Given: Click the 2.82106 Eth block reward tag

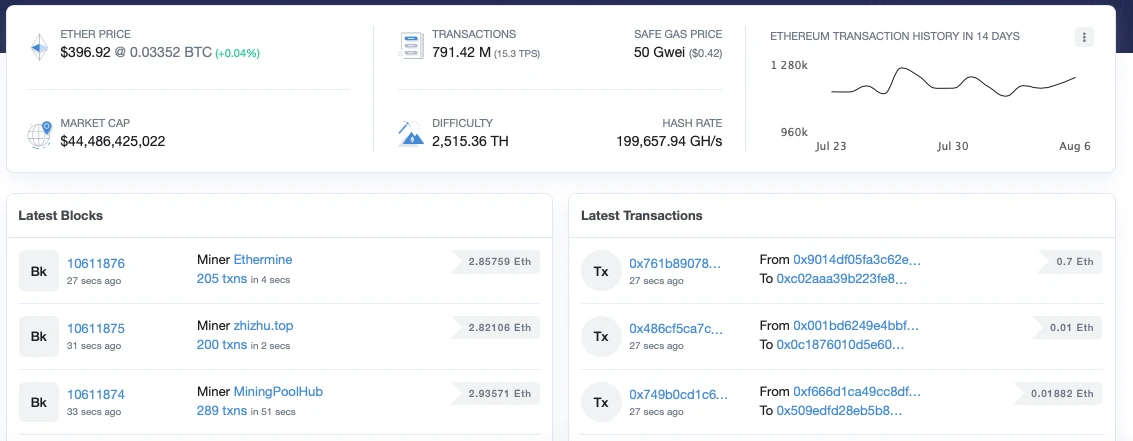Looking at the screenshot, I should pyautogui.click(x=496, y=327).
